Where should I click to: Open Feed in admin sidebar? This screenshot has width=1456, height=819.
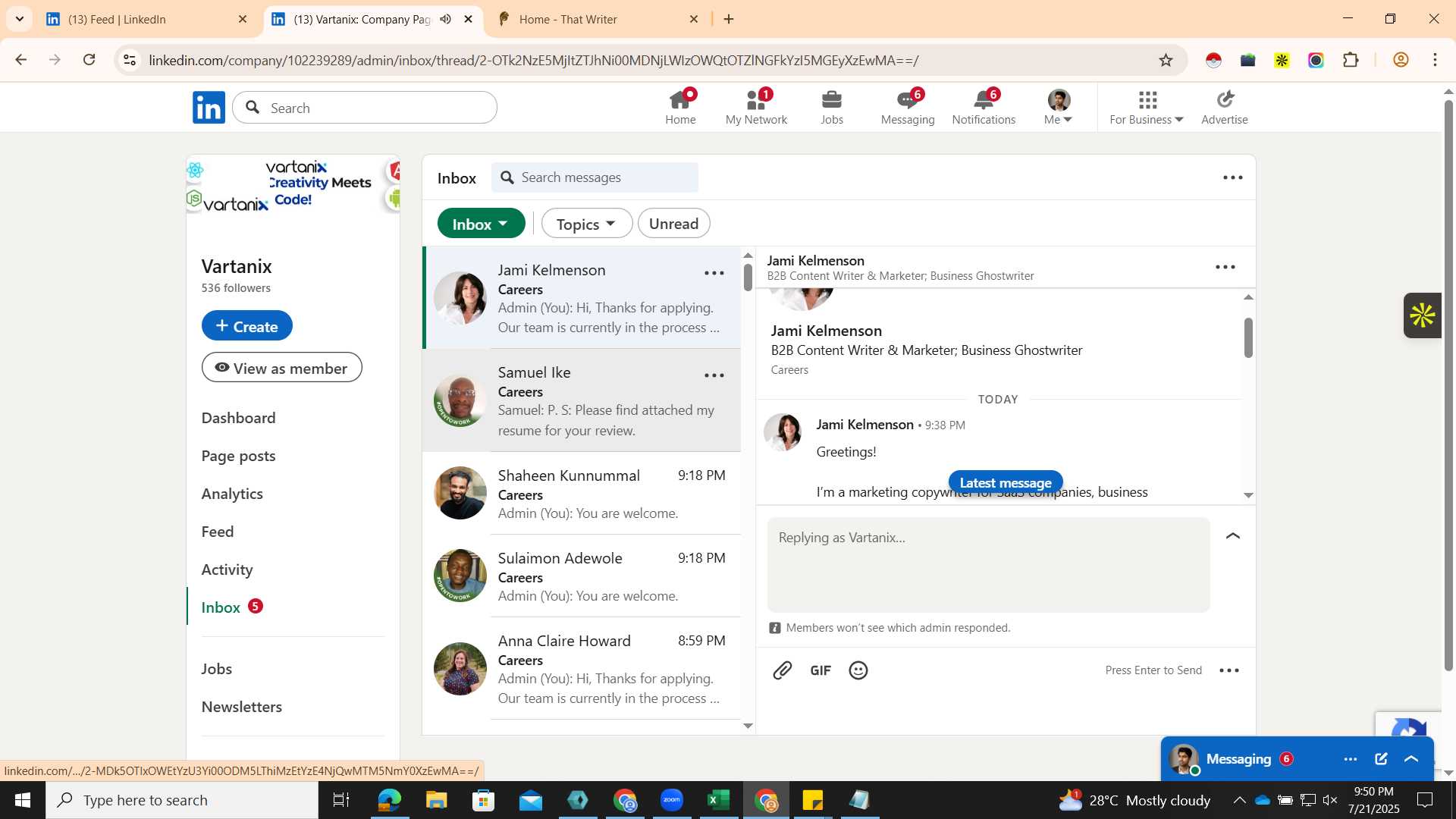coord(218,532)
